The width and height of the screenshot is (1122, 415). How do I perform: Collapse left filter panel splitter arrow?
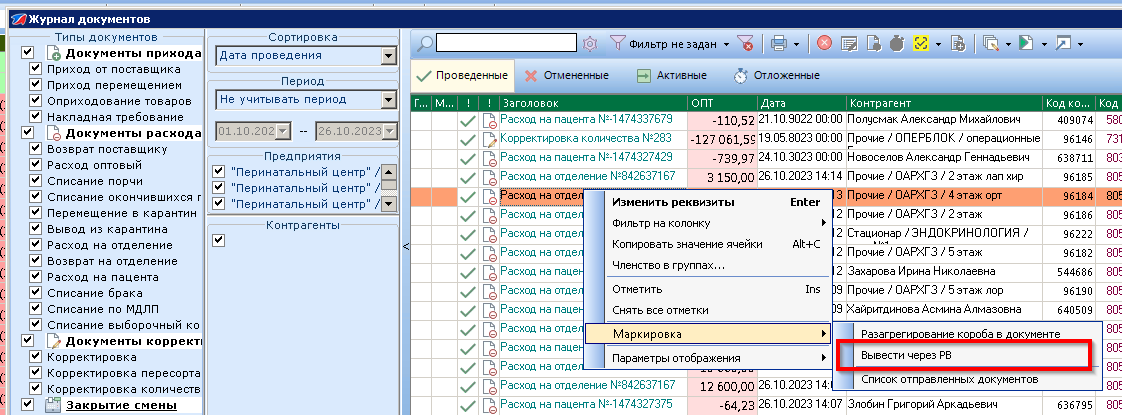(406, 246)
